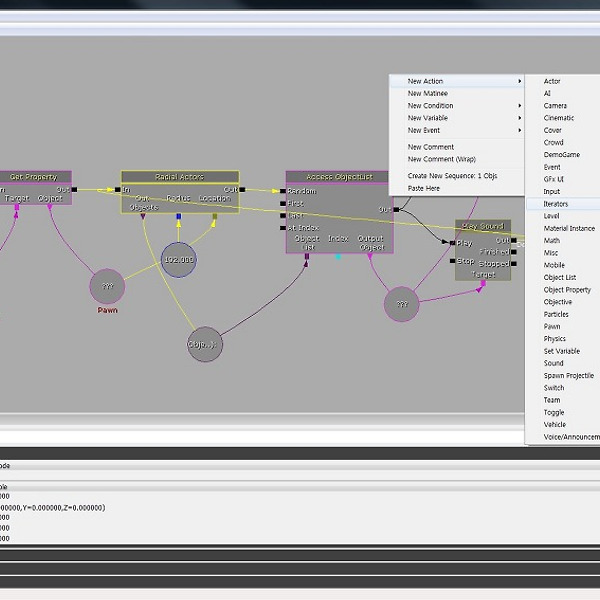Select the Access ObjectList node title bar

click(339, 177)
